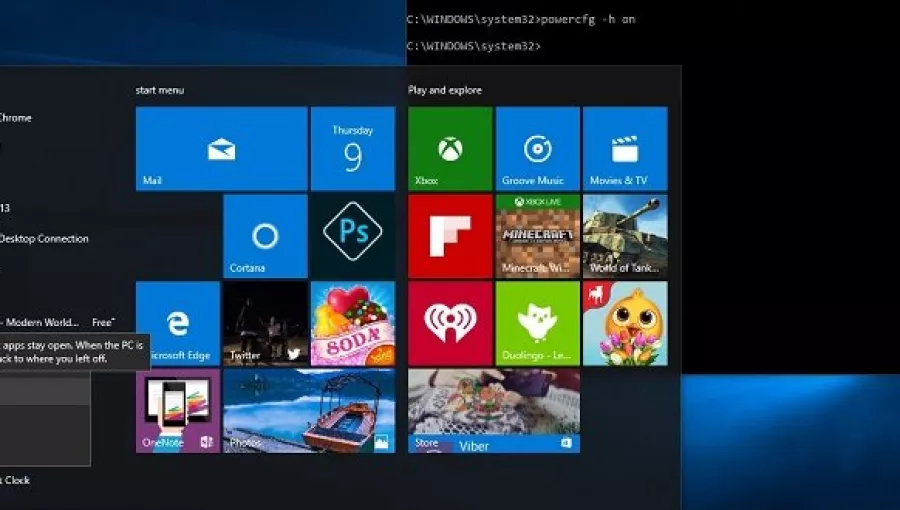Launch the Zynga chick game tile

pos(625,324)
